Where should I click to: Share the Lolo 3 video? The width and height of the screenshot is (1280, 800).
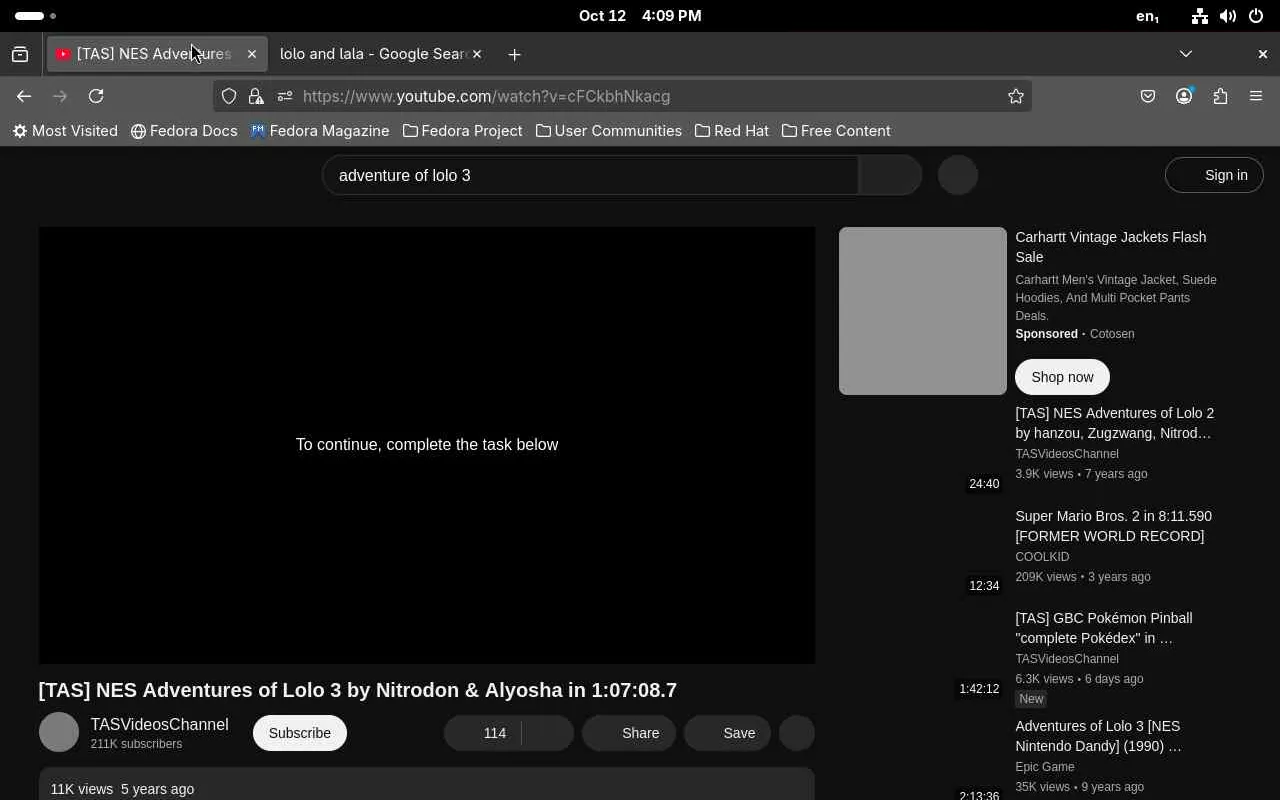[x=629, y=733]
